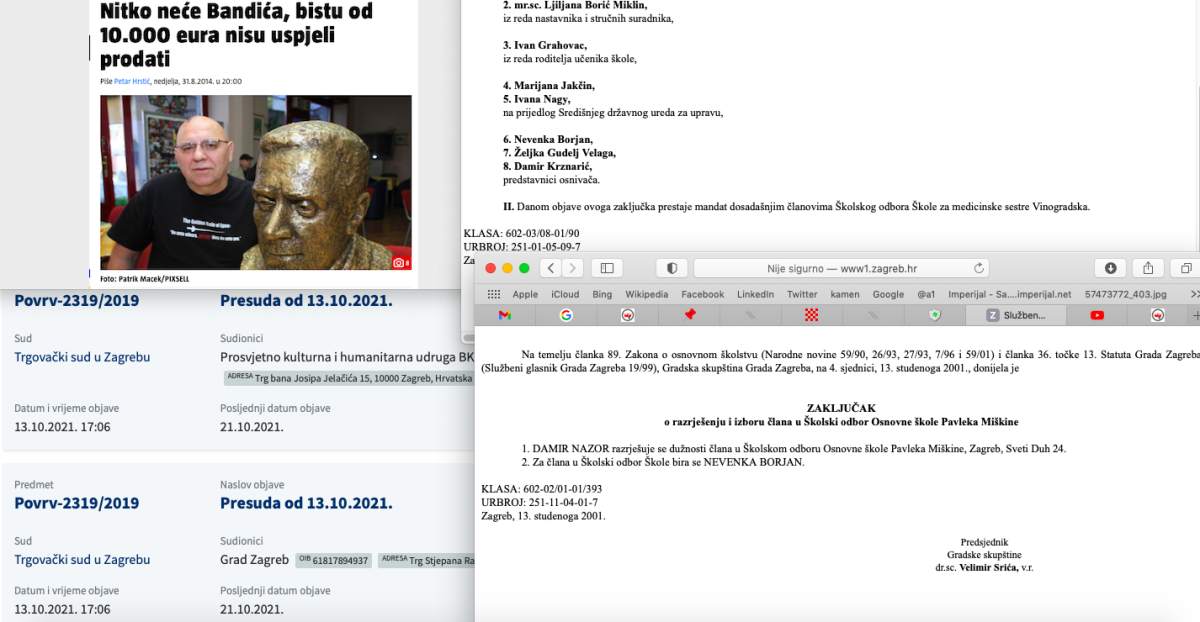Switch to the red pushpin tab
The width and height of the screenshot is (1200, 622).
pos(690,315)
